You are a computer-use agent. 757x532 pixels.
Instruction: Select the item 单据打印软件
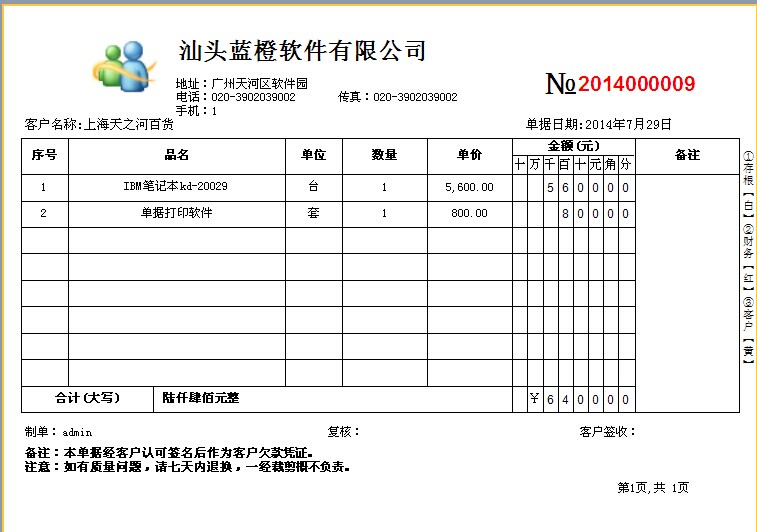coord(177,213)
